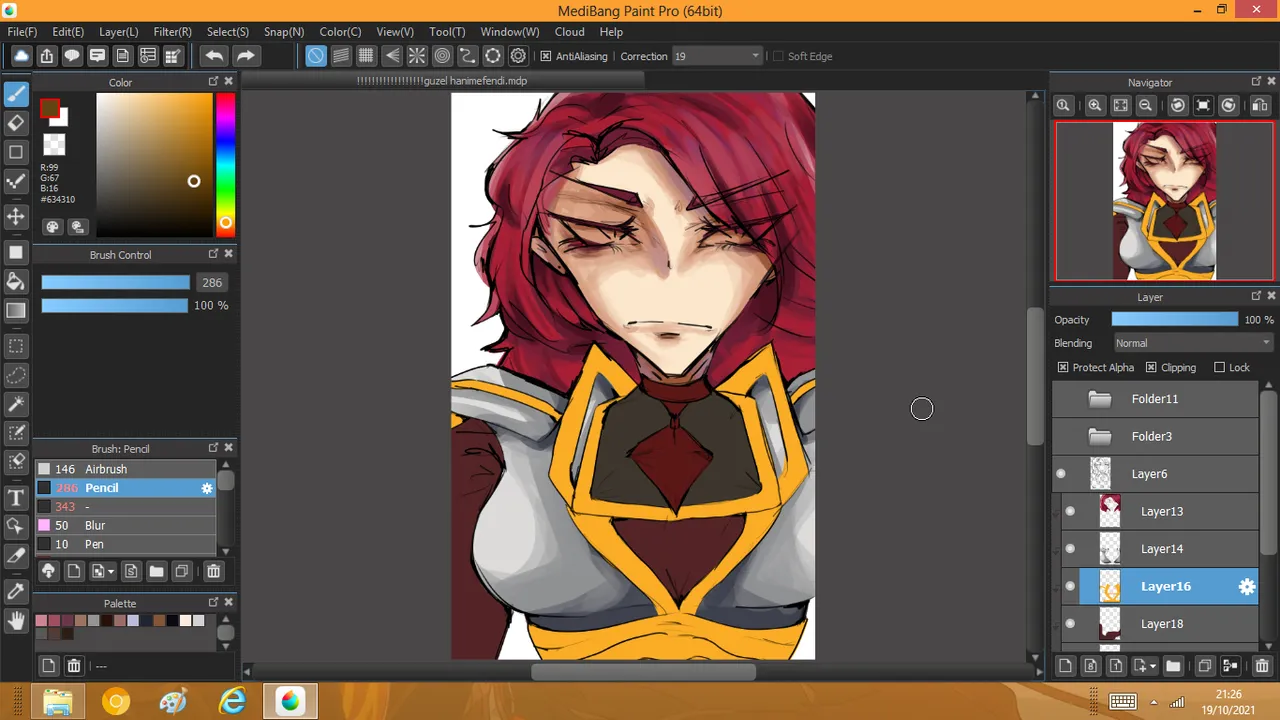1280x720 pixels.
Task: Select the rectangular Select tool
Action: click(16, 347)
